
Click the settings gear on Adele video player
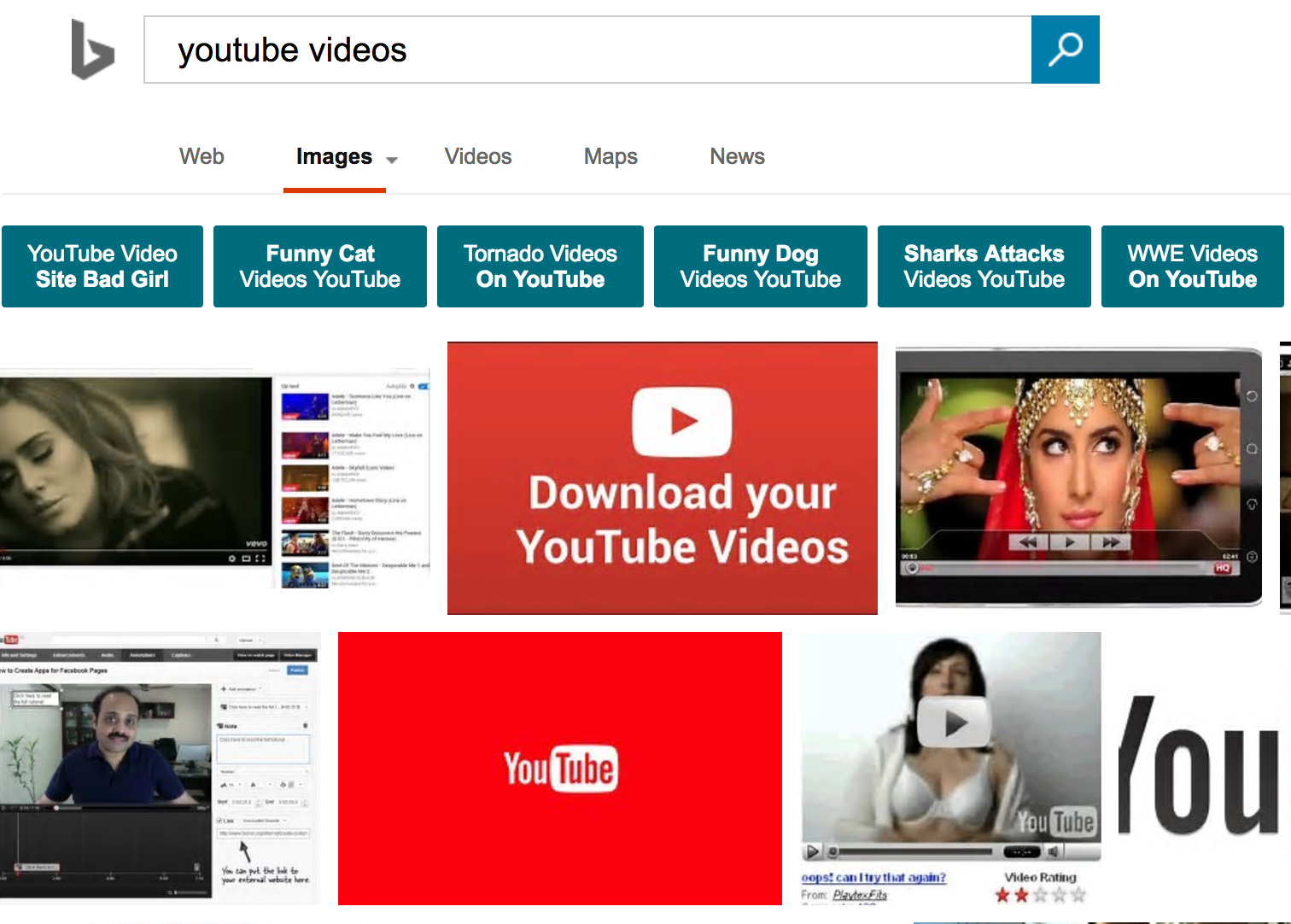point(231,558)
